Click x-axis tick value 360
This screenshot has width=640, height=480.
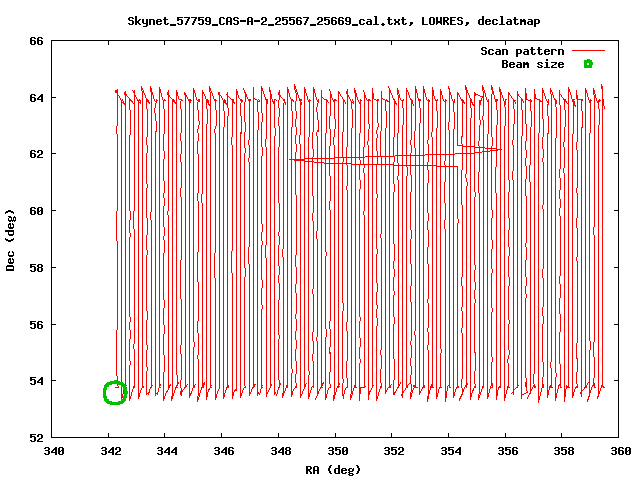[x=621, y=451]
